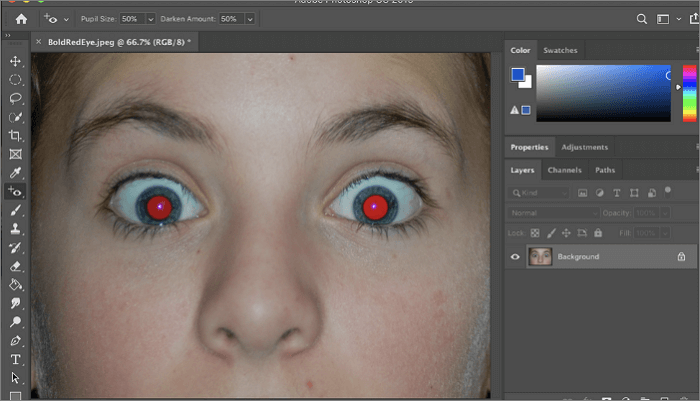
Task: Open the Darken Amount dropdown
Action: (248, 19)
